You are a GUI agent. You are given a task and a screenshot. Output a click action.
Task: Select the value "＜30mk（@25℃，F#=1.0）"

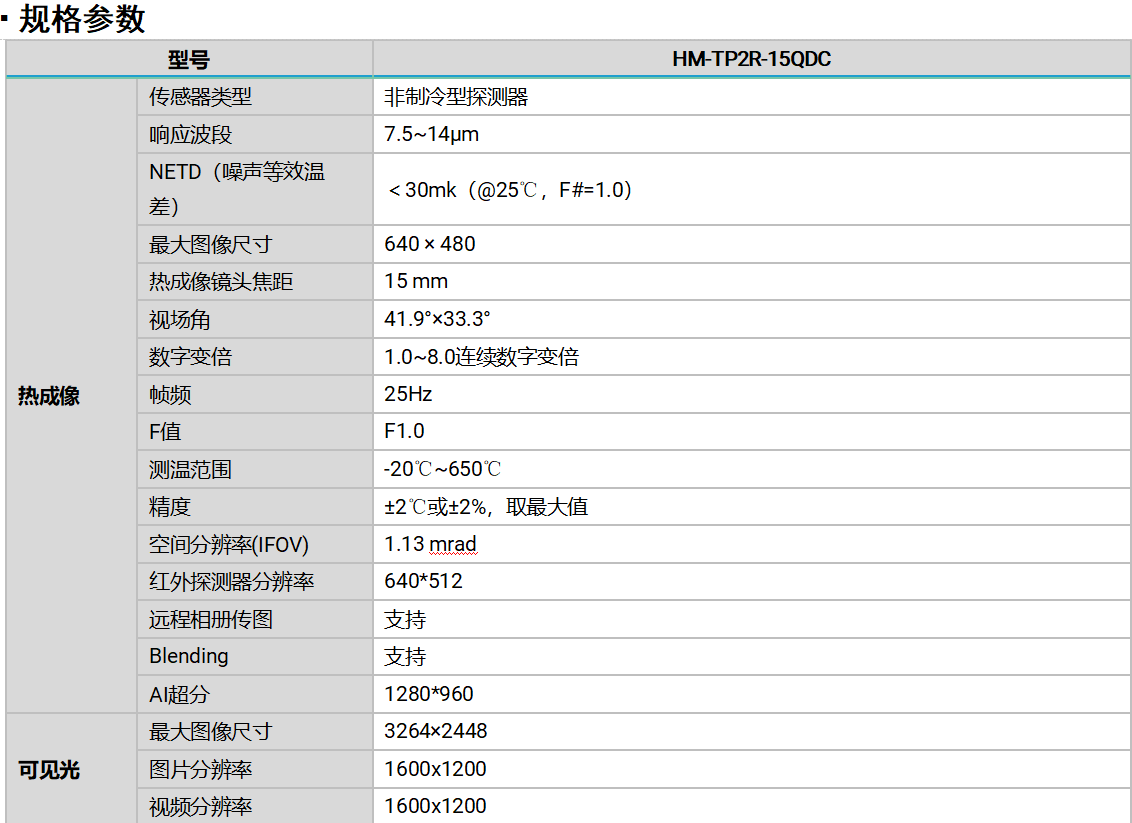[510, 190]
